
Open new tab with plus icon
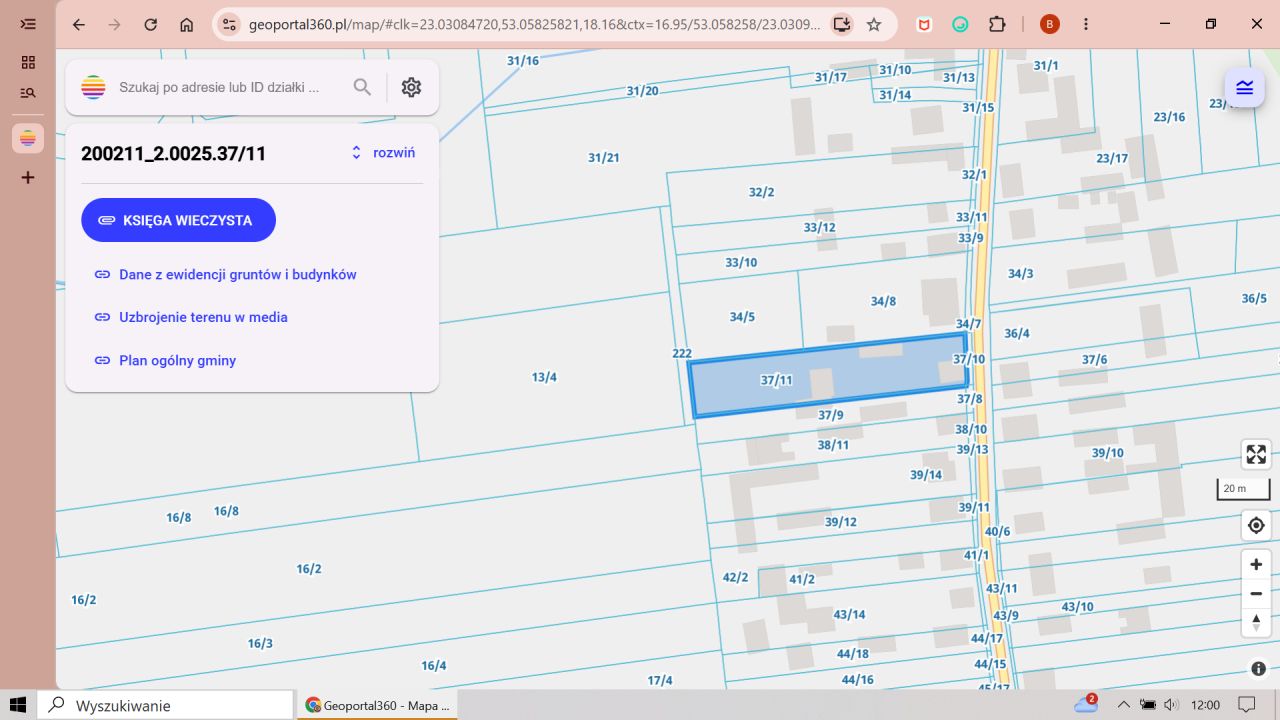point(28,177)
